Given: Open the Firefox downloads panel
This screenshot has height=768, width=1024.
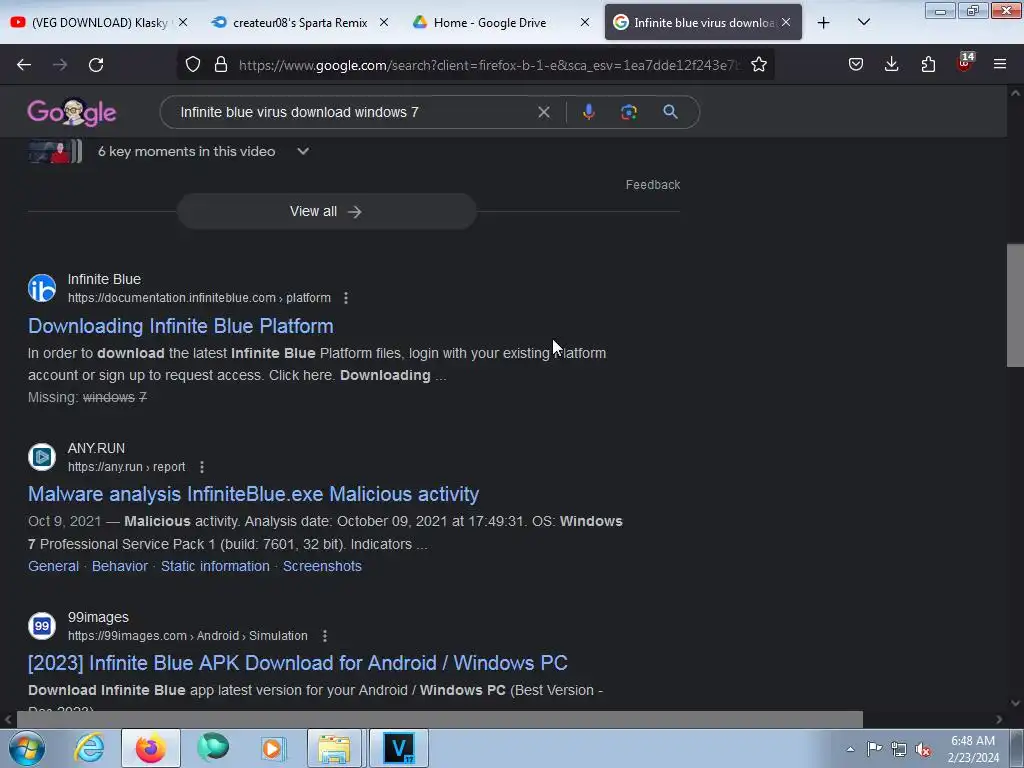Looking at the screenshot, I should coord(891,64).
